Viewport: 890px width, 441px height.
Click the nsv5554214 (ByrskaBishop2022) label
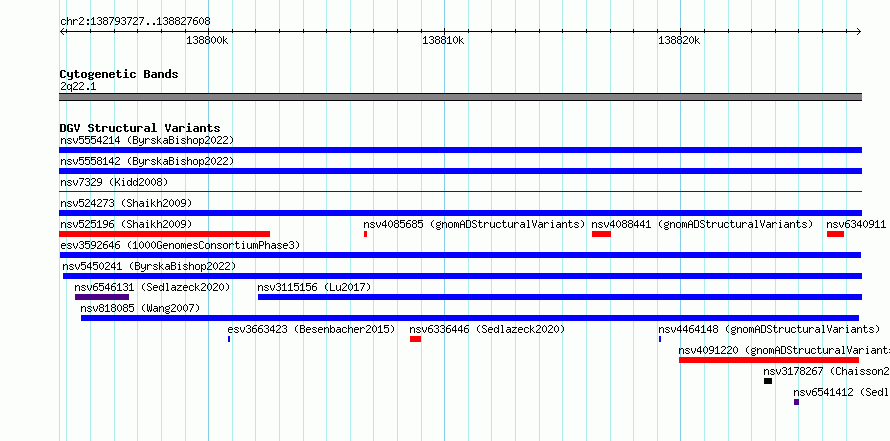coord(147,140)
